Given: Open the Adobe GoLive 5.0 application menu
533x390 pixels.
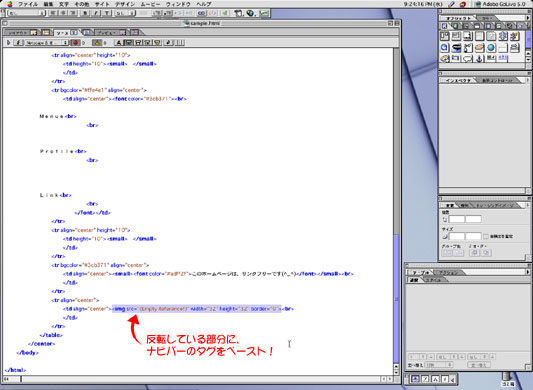Looking at the screenshot, I should [x=500, y=4].
